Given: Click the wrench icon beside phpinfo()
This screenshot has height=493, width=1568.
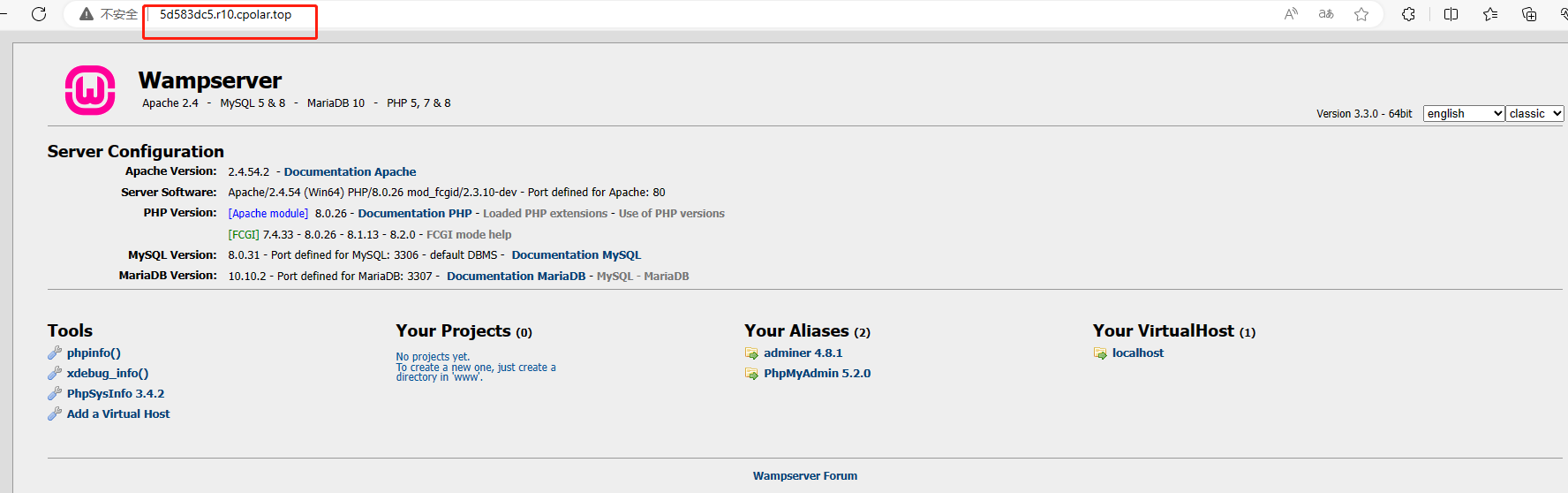Looking at the screenshot, I should [55, 353].
